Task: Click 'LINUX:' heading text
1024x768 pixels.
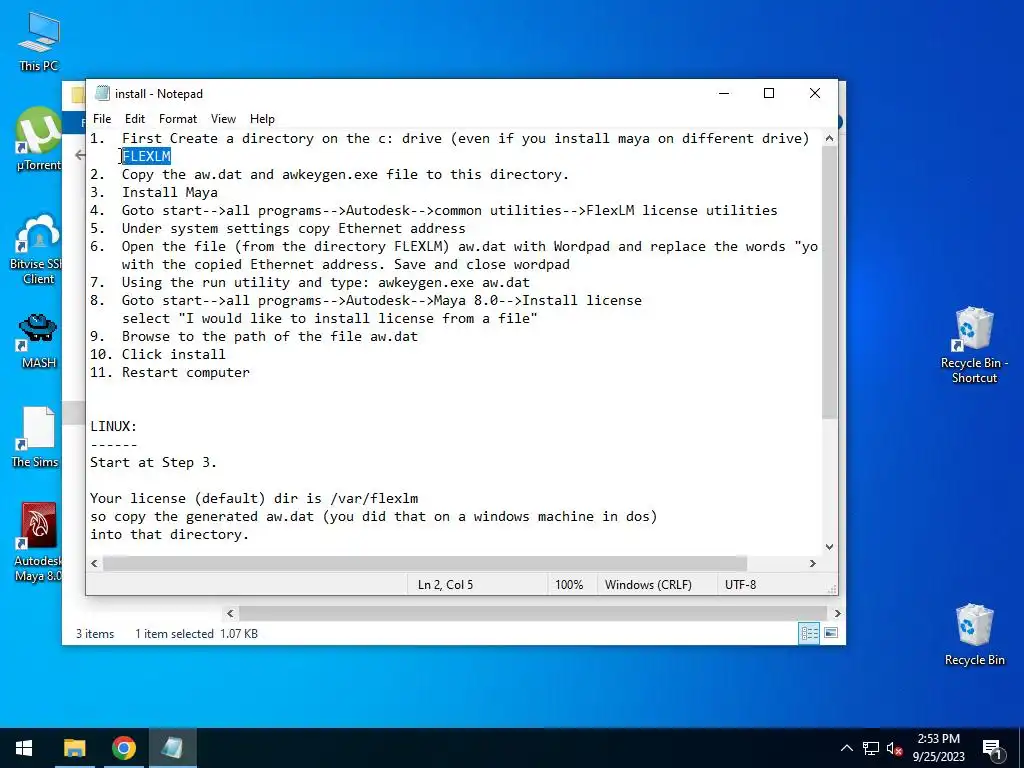Action: pyautogui.click(x=114, y=426)
